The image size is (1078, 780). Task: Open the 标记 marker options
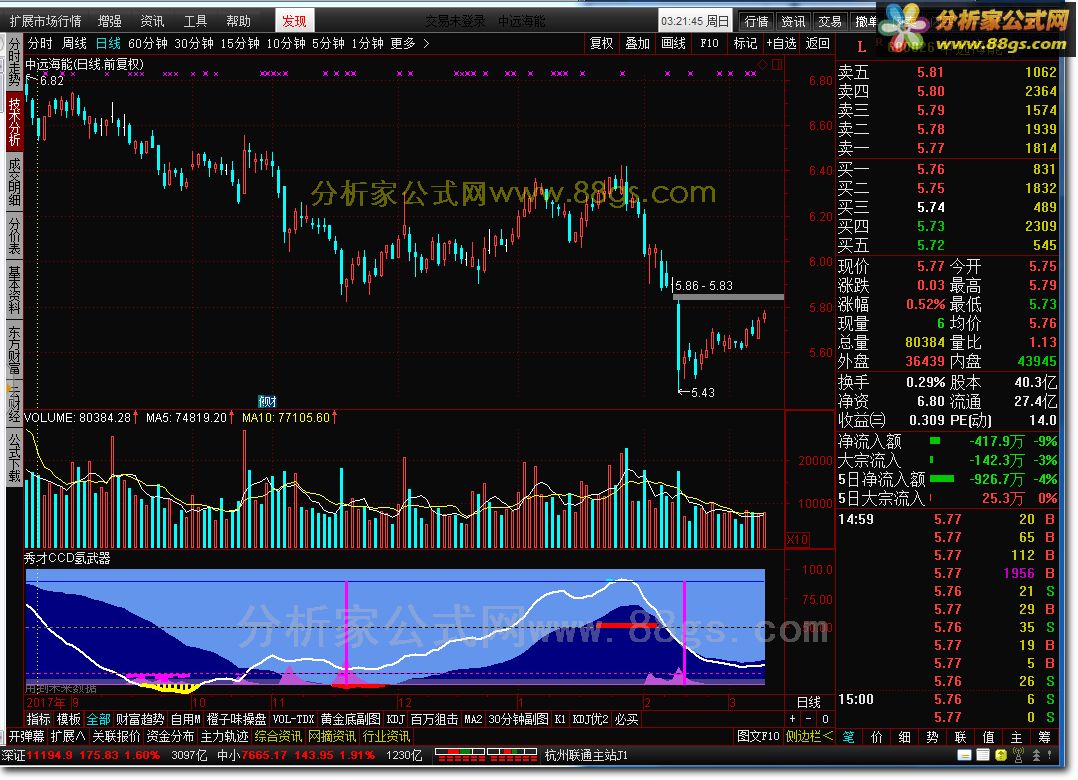pyautogui.click(x=745, y=43)
